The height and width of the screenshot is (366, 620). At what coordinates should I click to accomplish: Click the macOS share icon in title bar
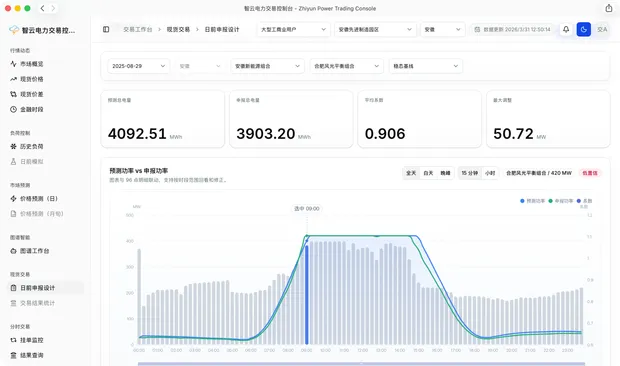pos(609,8)
